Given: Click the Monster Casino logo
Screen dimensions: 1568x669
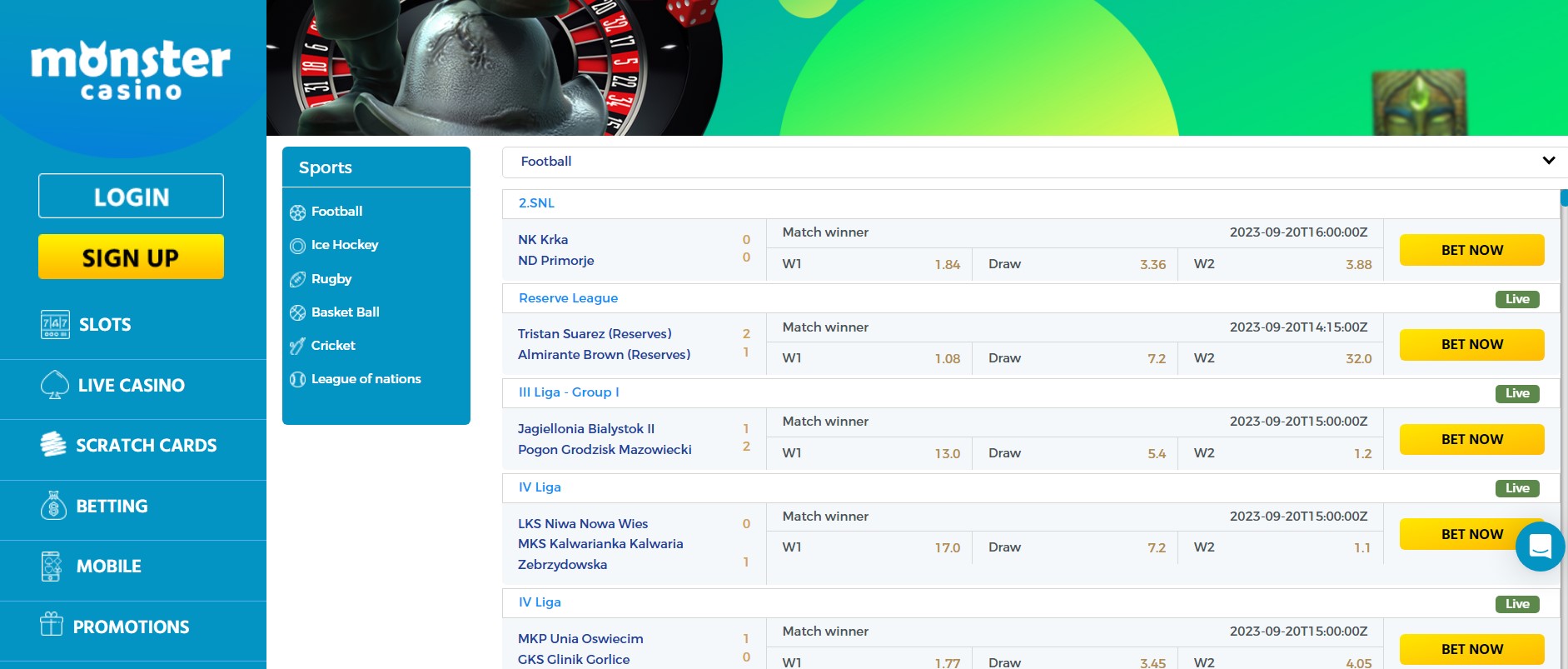Looking at the screenshot, I should coord(131,71).
